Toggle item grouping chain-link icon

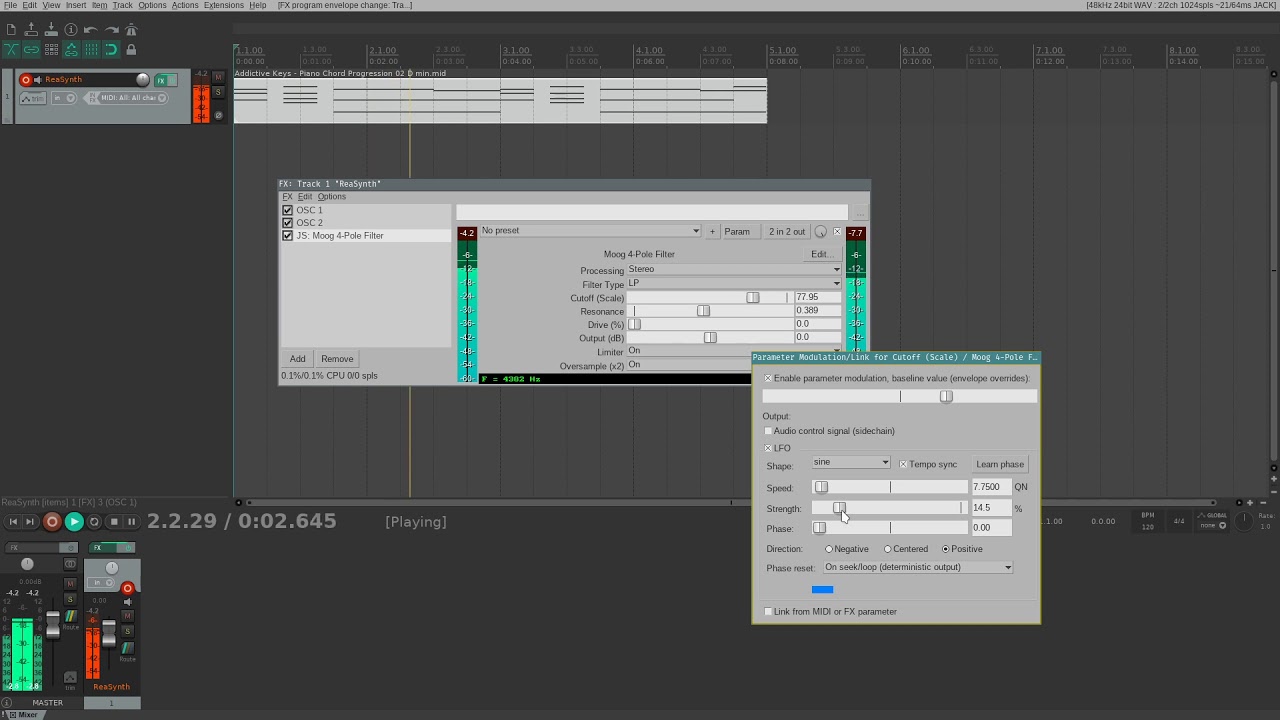point(31,49)
